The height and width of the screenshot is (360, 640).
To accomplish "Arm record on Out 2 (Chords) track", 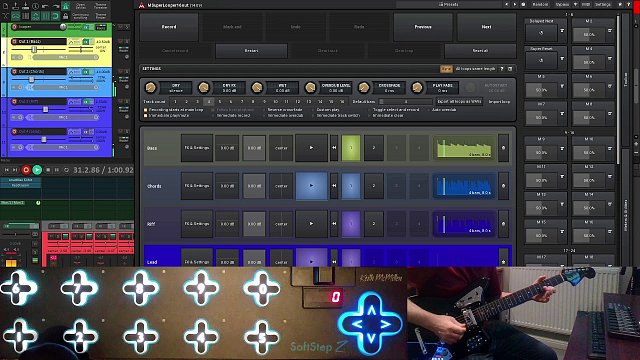I will coord(15,71).
